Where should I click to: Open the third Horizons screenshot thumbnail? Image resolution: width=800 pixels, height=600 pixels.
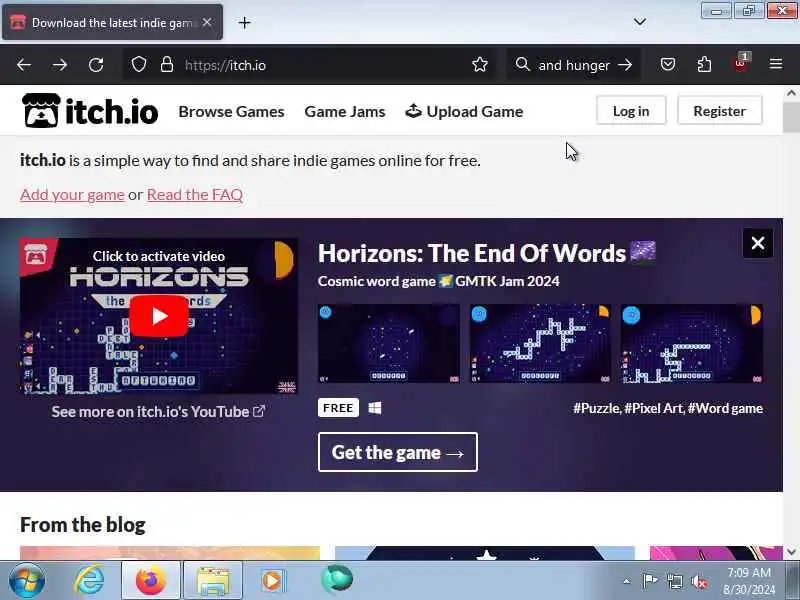point(692,343)
